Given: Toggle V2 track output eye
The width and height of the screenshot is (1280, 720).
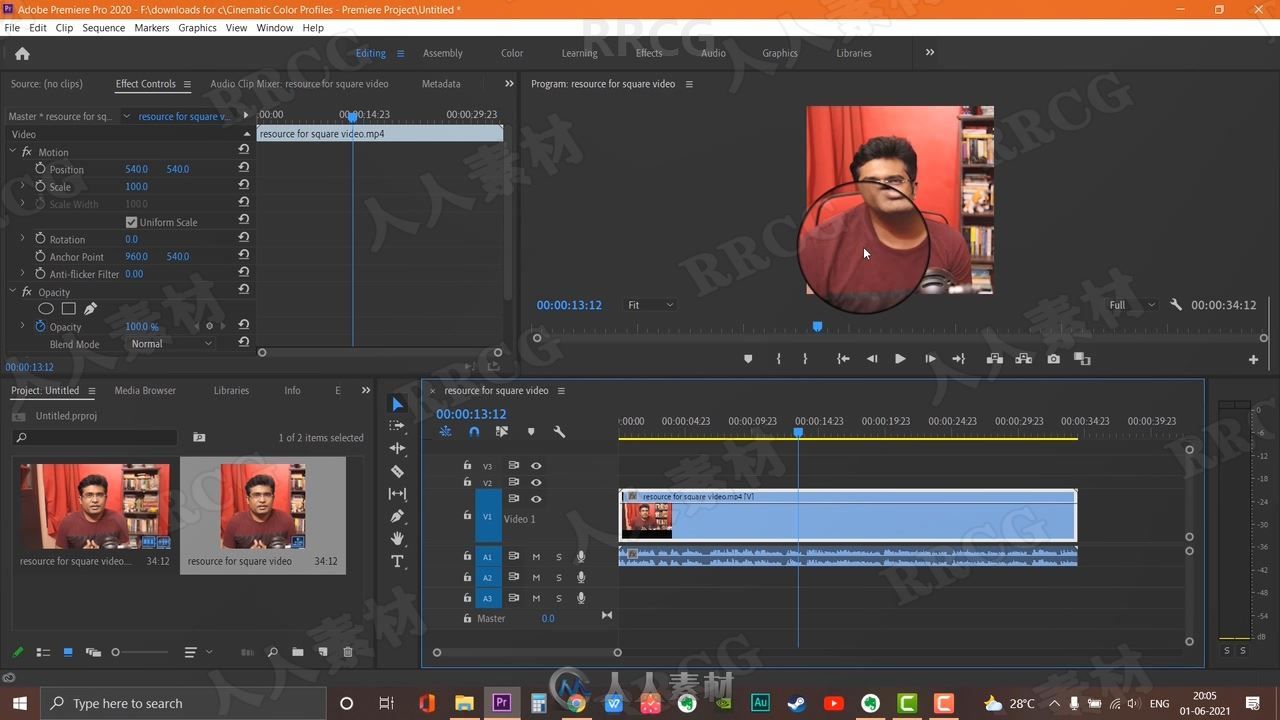Looking at the screenshot, I should click(536, 482).
